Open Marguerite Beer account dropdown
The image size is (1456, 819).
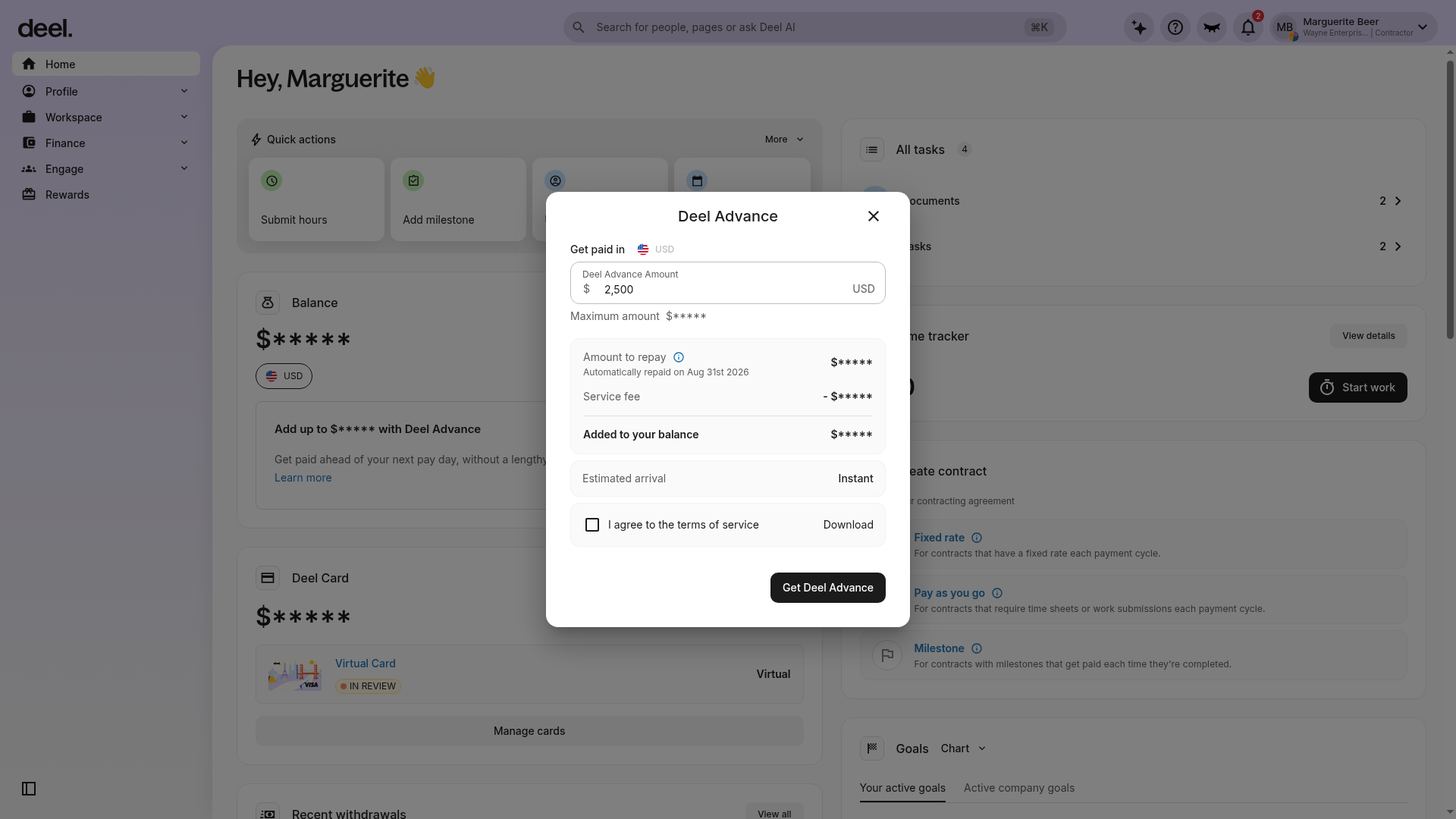[x=1354, y=27]
